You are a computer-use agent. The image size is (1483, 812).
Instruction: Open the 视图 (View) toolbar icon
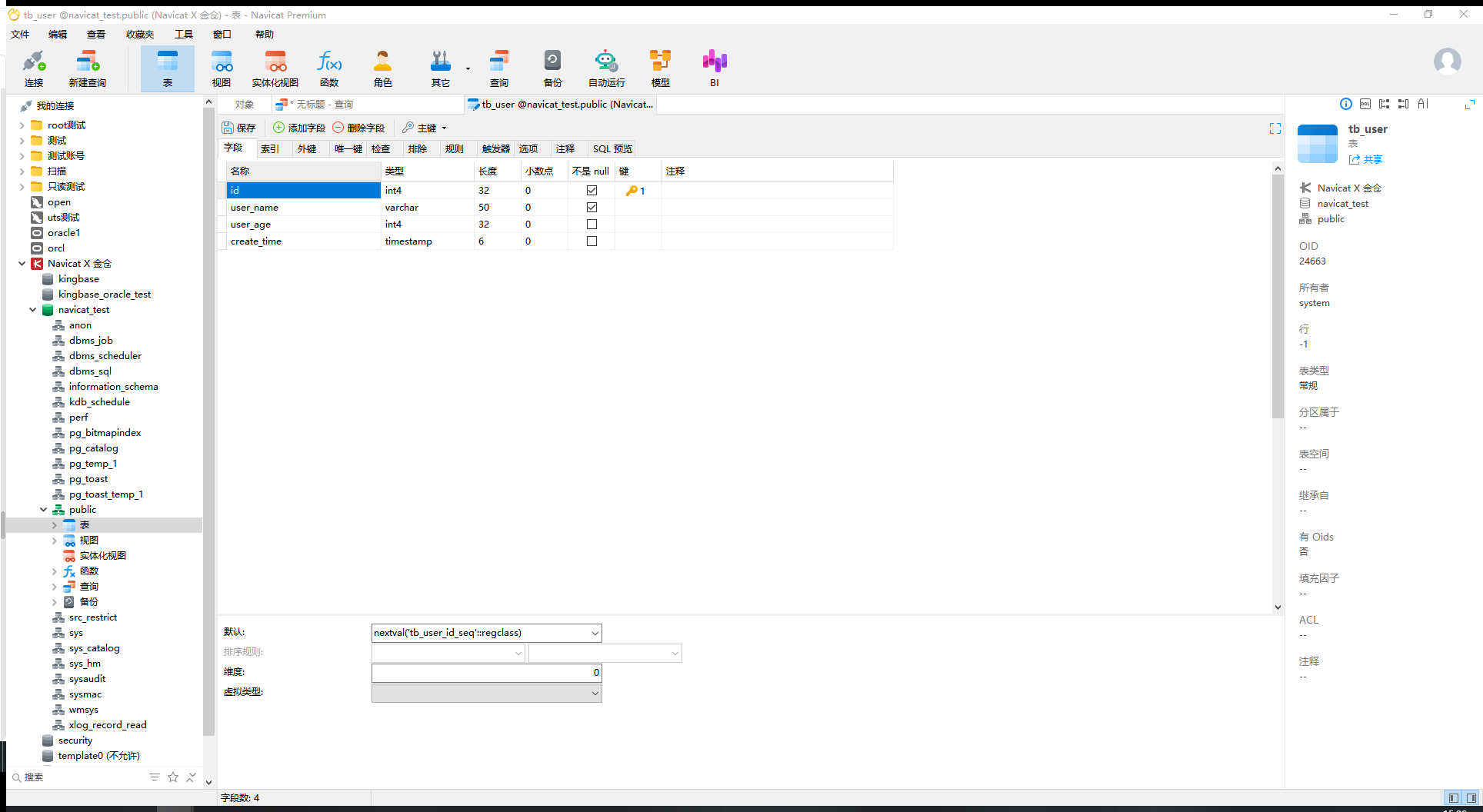coord(222,68)
